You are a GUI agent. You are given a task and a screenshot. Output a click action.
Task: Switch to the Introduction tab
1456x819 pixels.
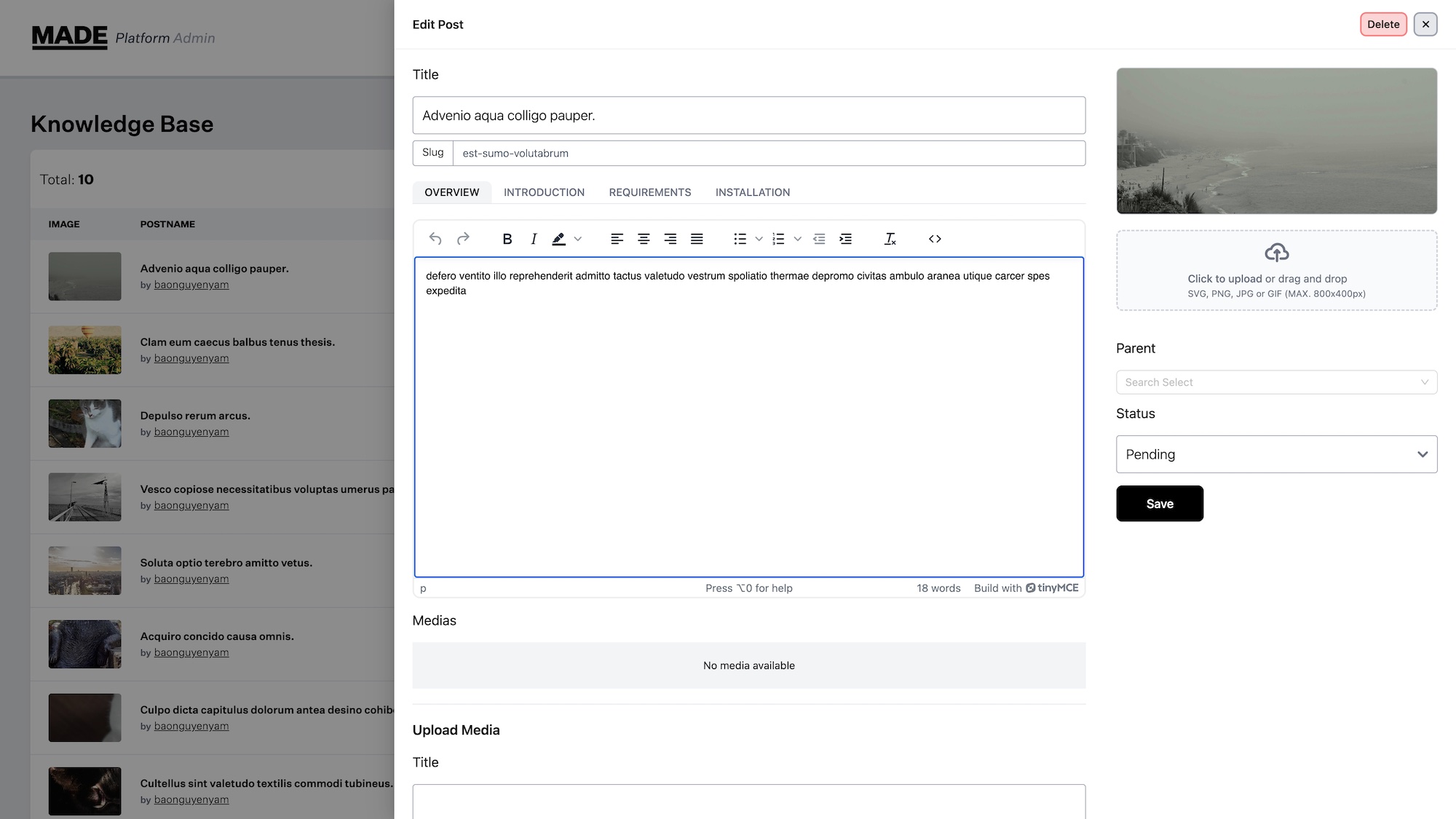coord(544,192)
